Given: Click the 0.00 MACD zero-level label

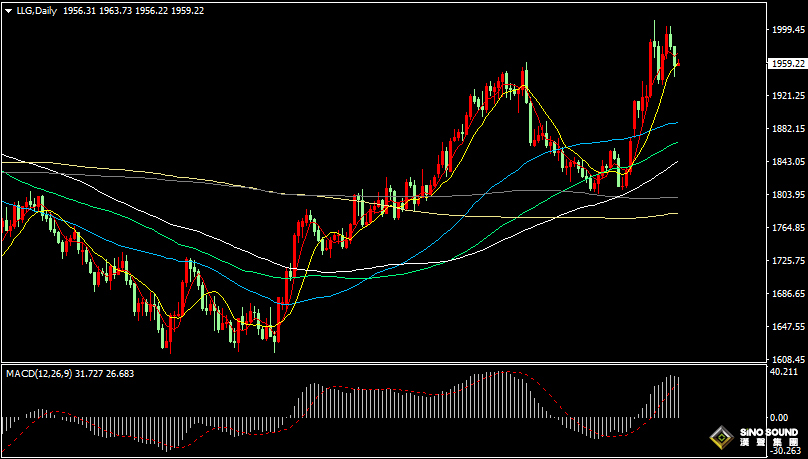Looking at the screenshot, I should [780, 417].
